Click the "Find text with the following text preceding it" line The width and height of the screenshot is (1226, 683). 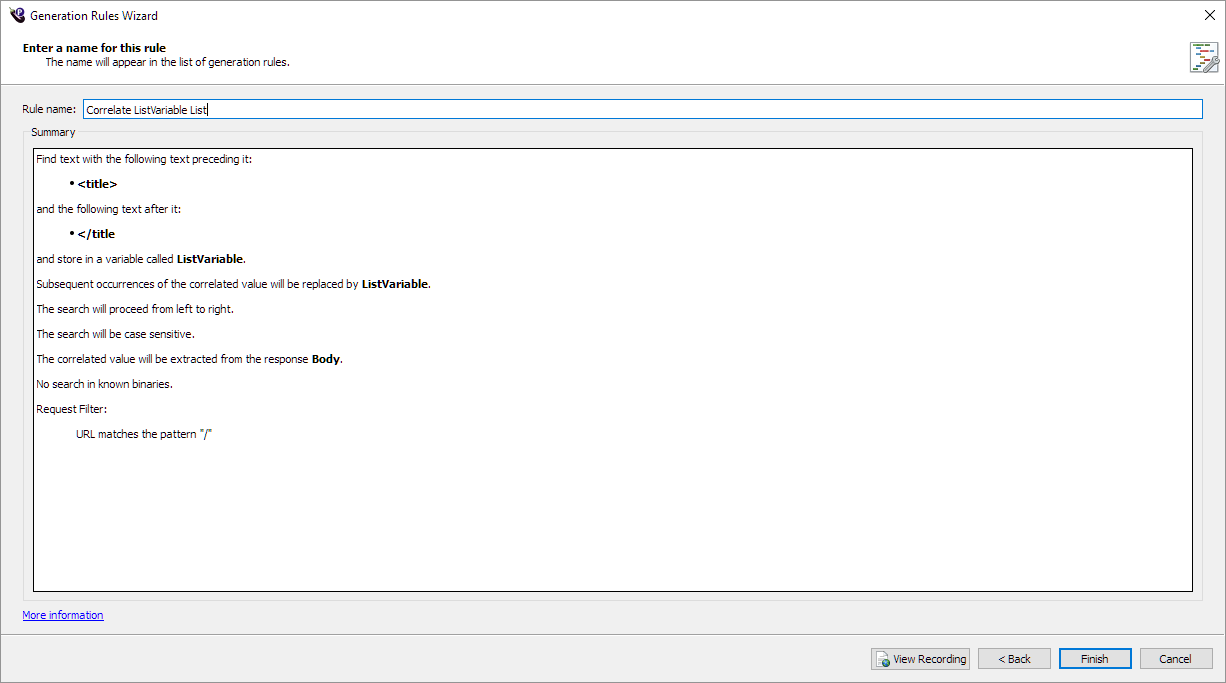coord(144,159)
